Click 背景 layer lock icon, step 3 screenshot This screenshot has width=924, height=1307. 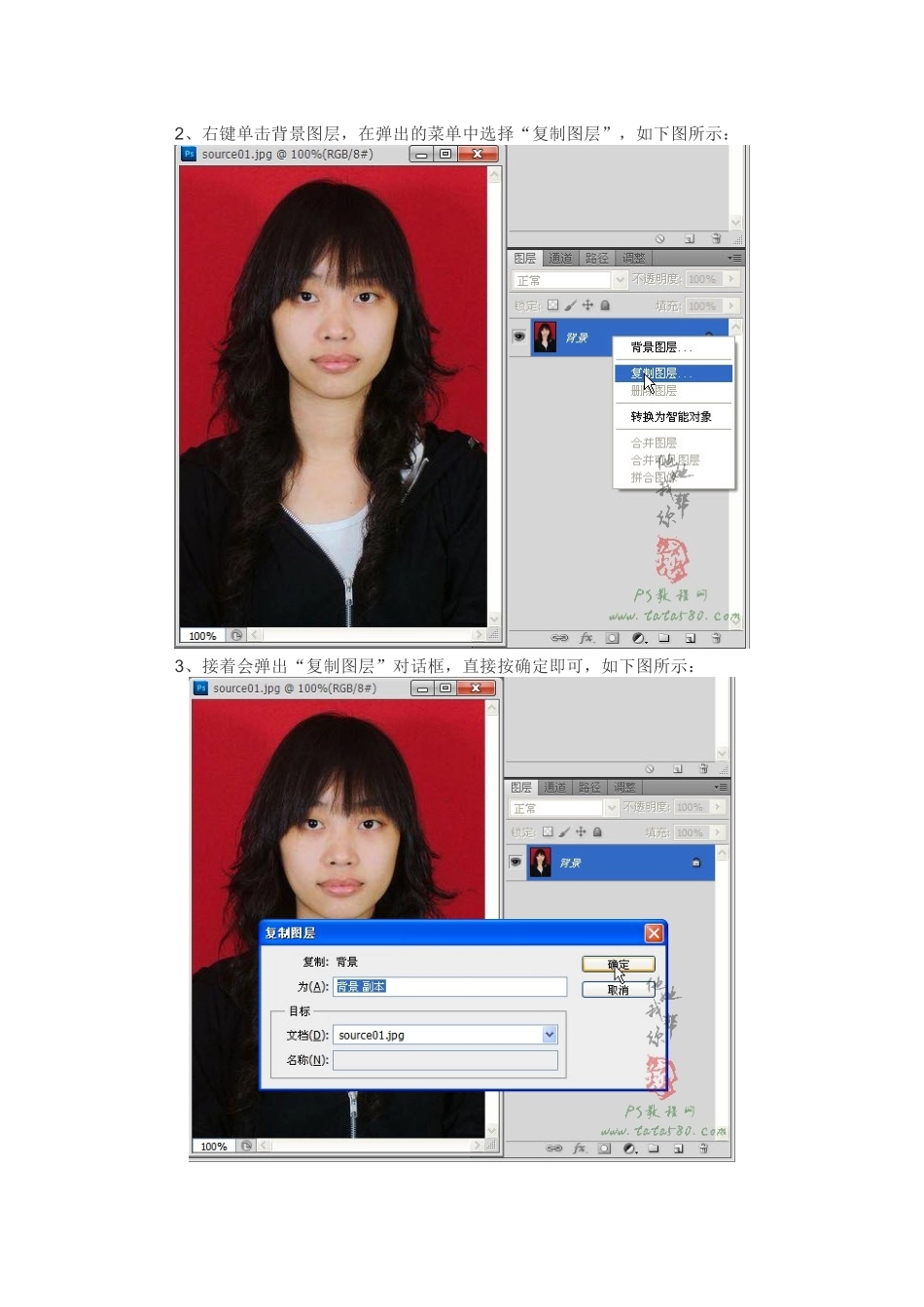click(x=696, y=863)
